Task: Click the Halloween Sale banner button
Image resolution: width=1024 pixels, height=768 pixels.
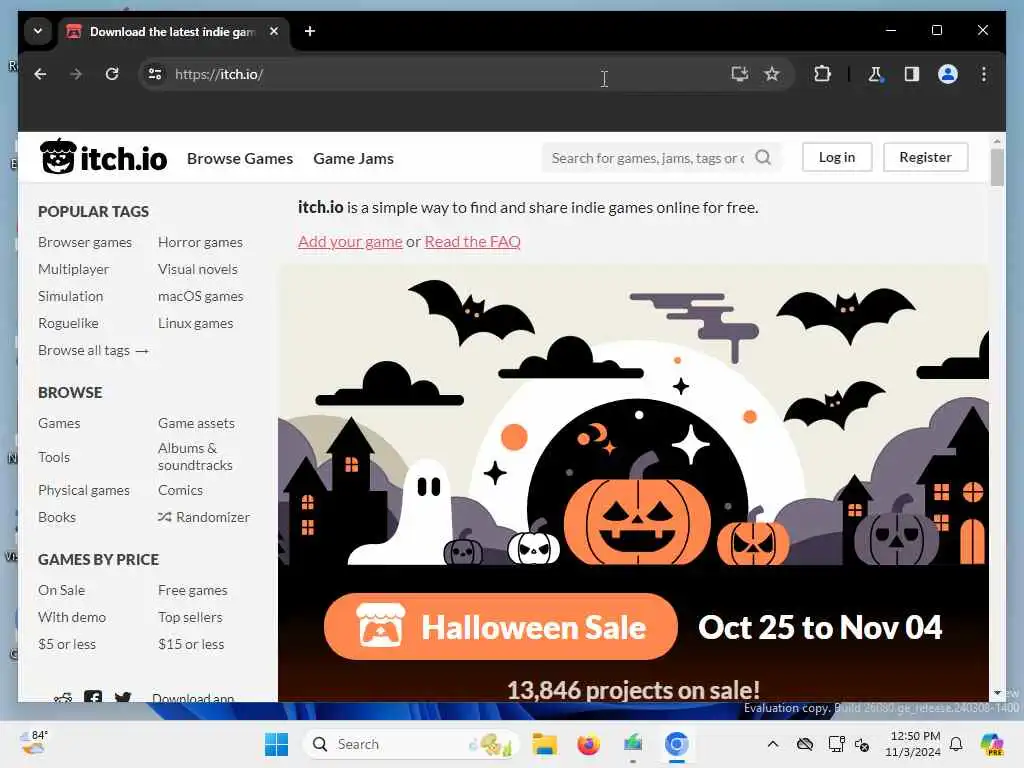Action: point(500,627)
